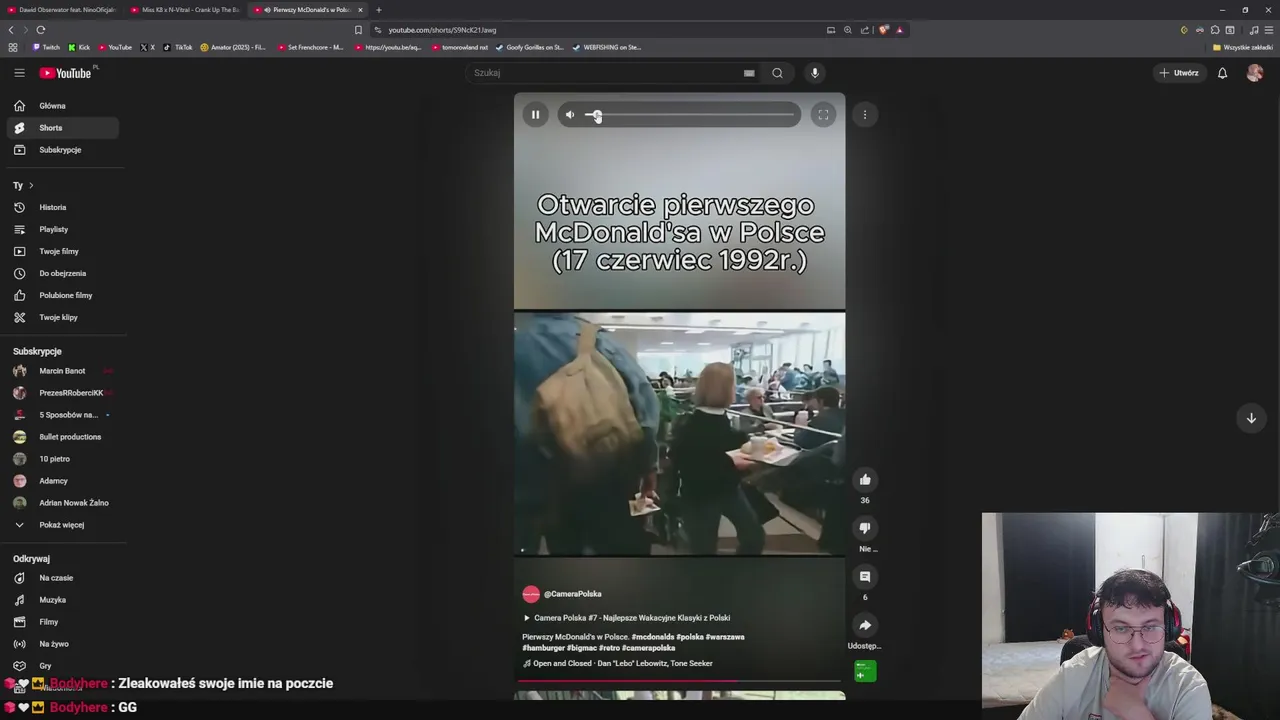Select Shorts in the sidebar
The height and width of the screenshot is (720, 1280).
[62, 128]
